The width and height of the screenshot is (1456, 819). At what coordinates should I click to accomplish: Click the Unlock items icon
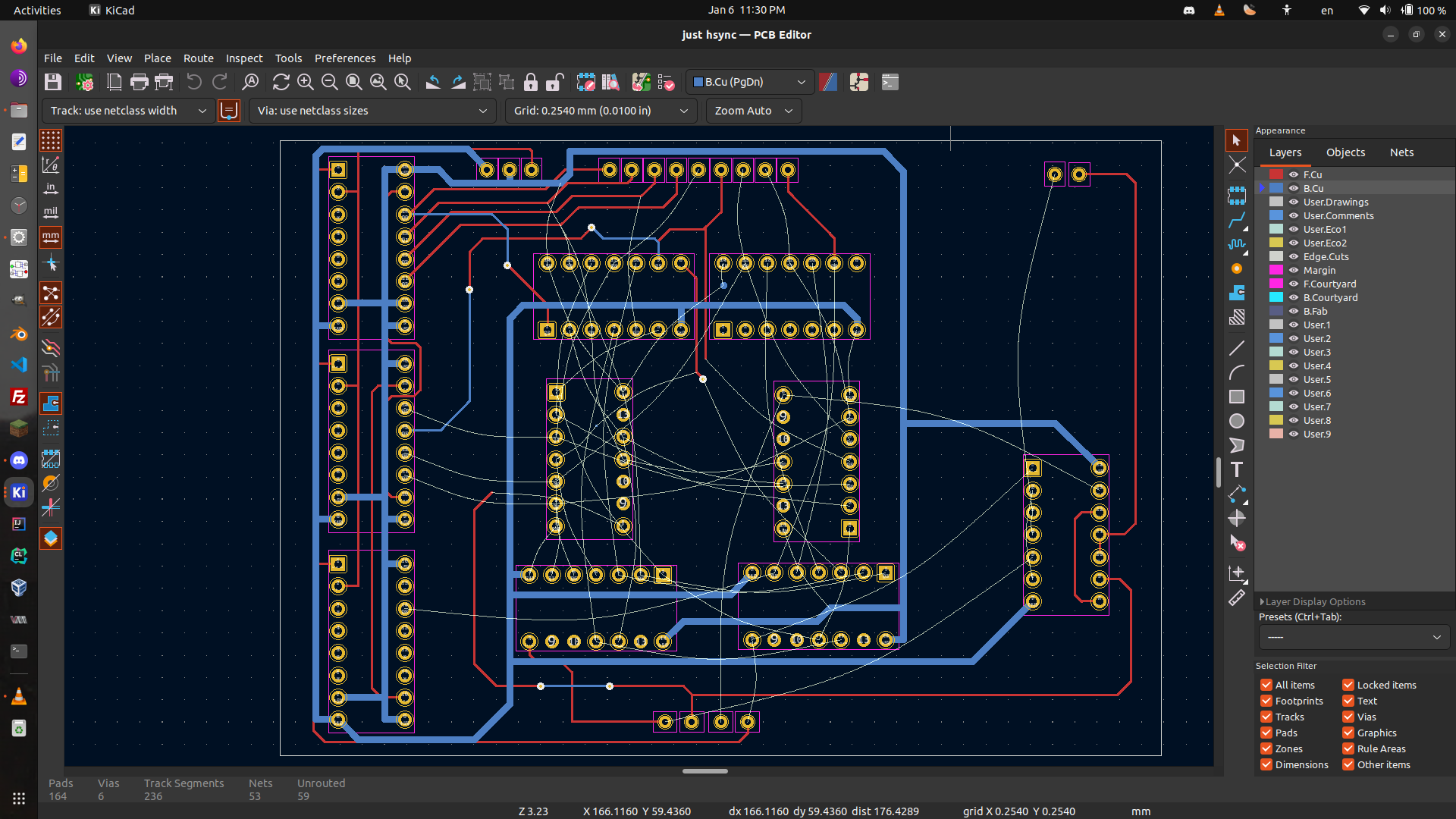click(x=555, y=82)
